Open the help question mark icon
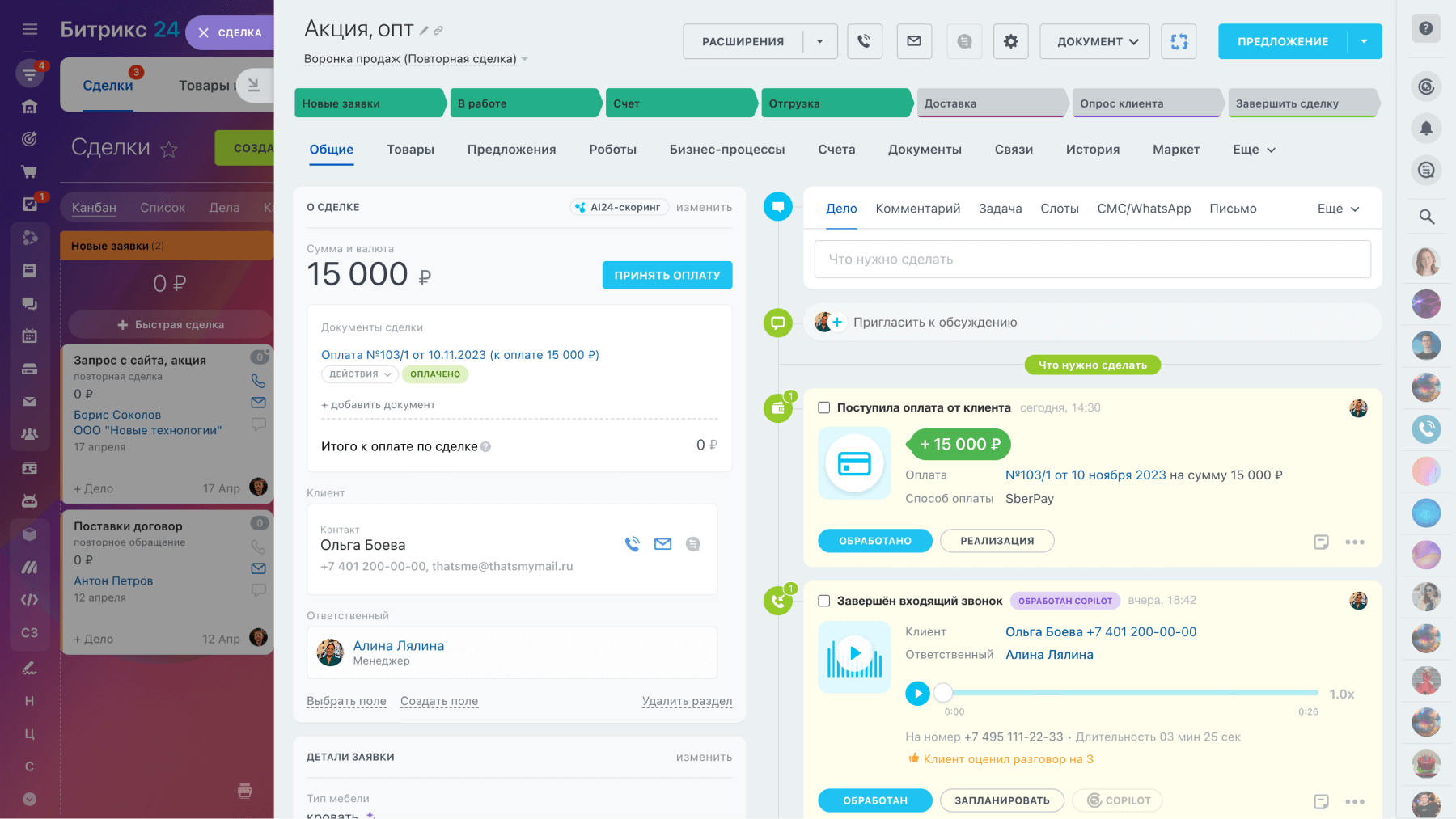This screenshot has height=819, width=1456. point(1425,28)
